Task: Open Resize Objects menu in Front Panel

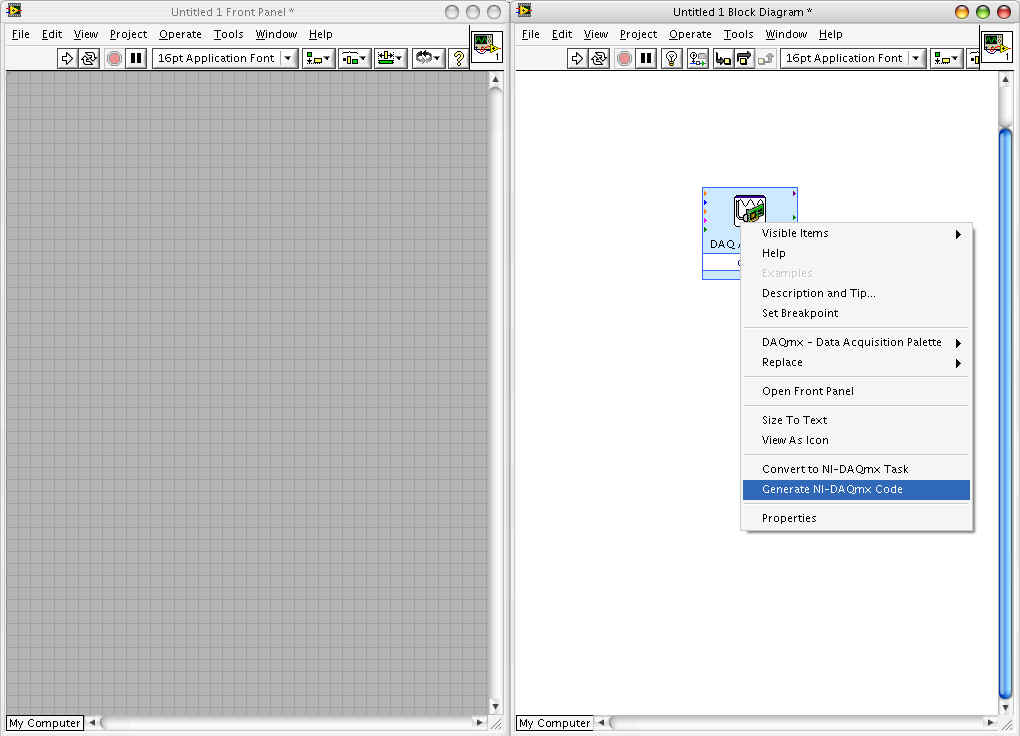Action: pos(390,59)
